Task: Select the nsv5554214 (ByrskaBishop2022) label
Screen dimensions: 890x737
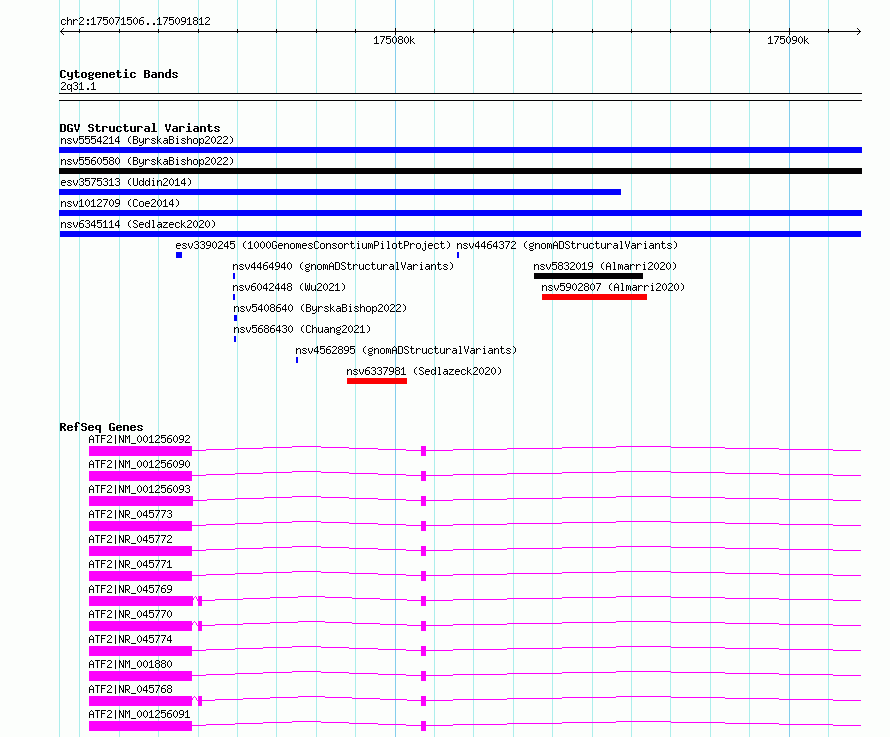Action: click(147, 140)
